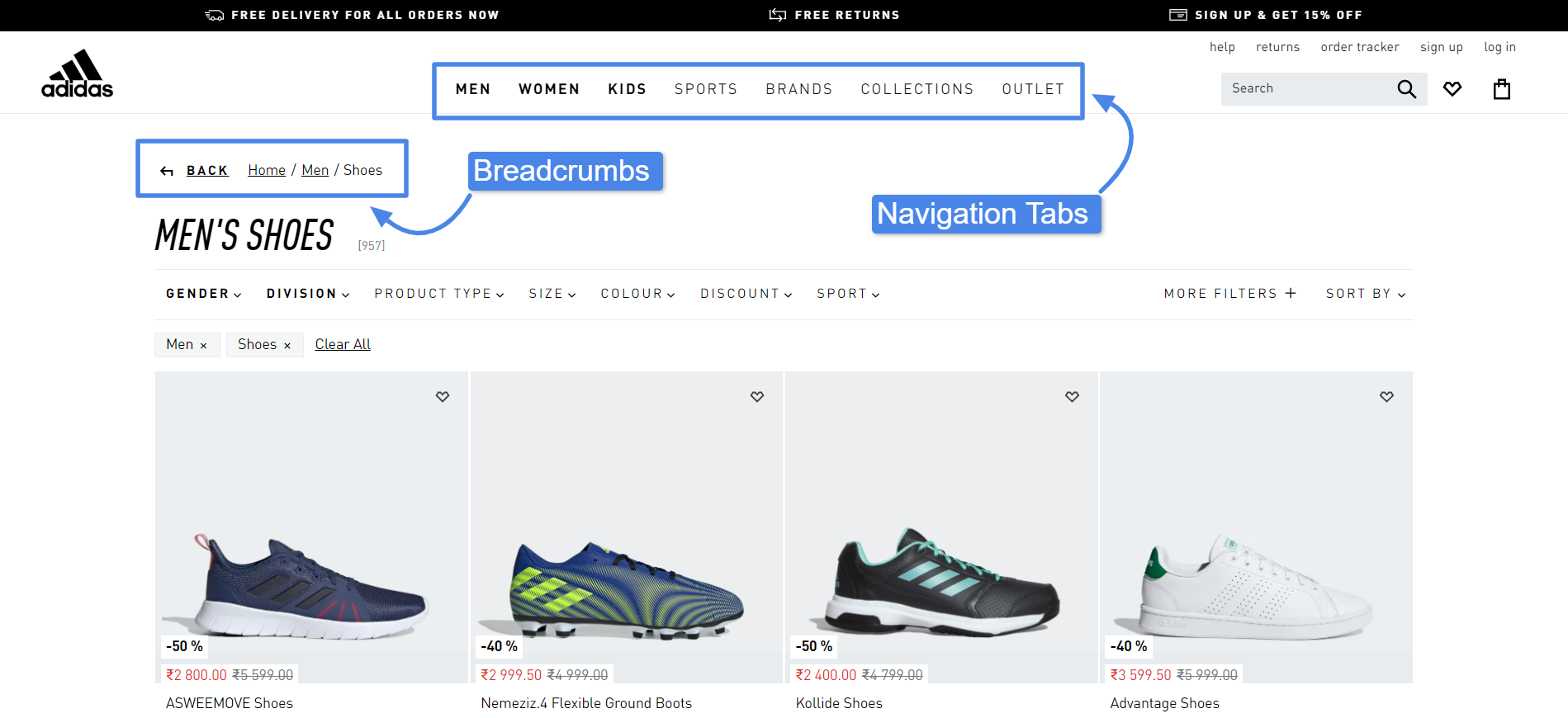Open the Nemeziz.4 boots product image
The image size is (1568, 718).
[627, 527]
